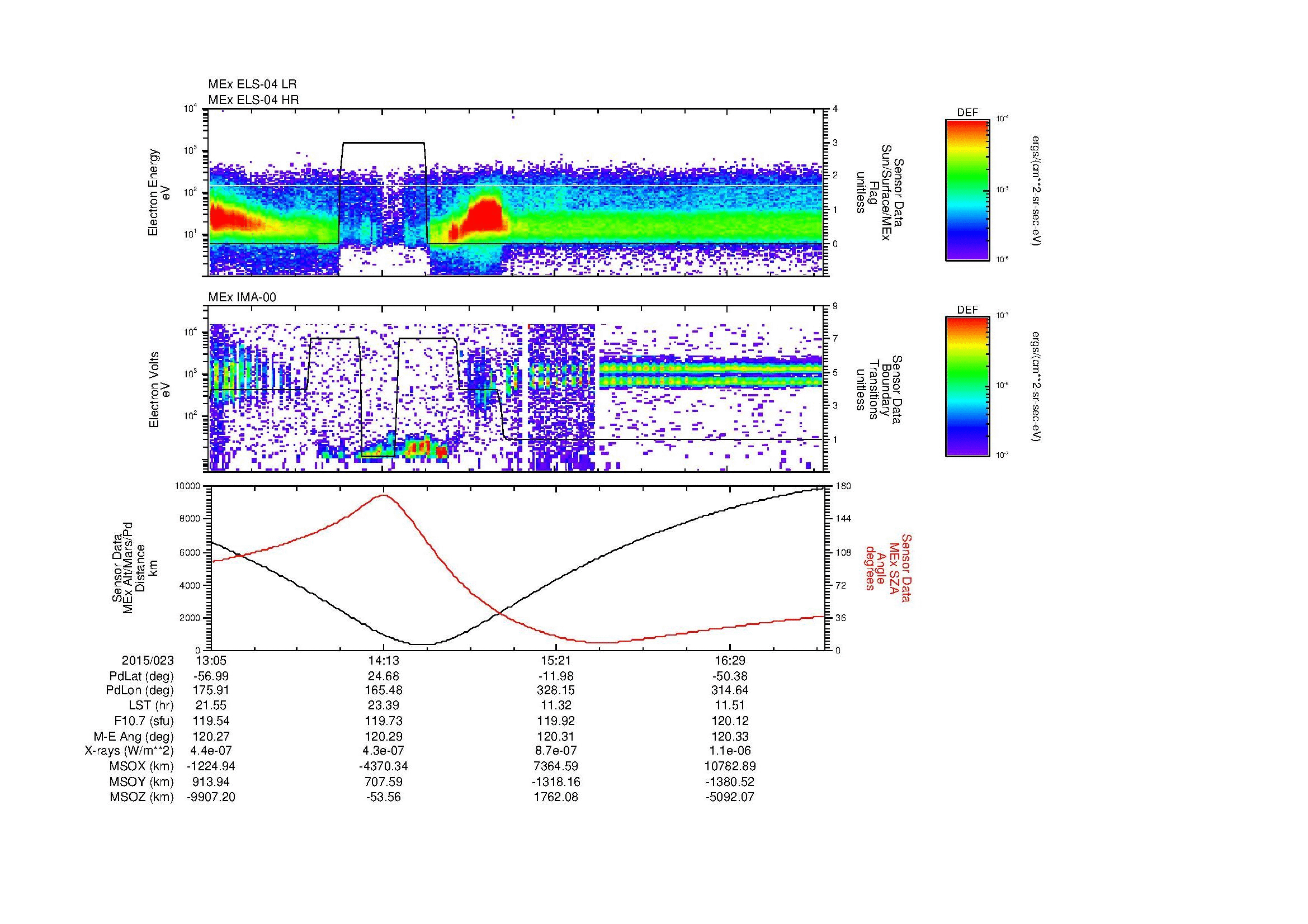The width and height of the screenshot is (1308, 924).
Task: Click the F10.7 value '120.12'
Action: coord(730,721)
